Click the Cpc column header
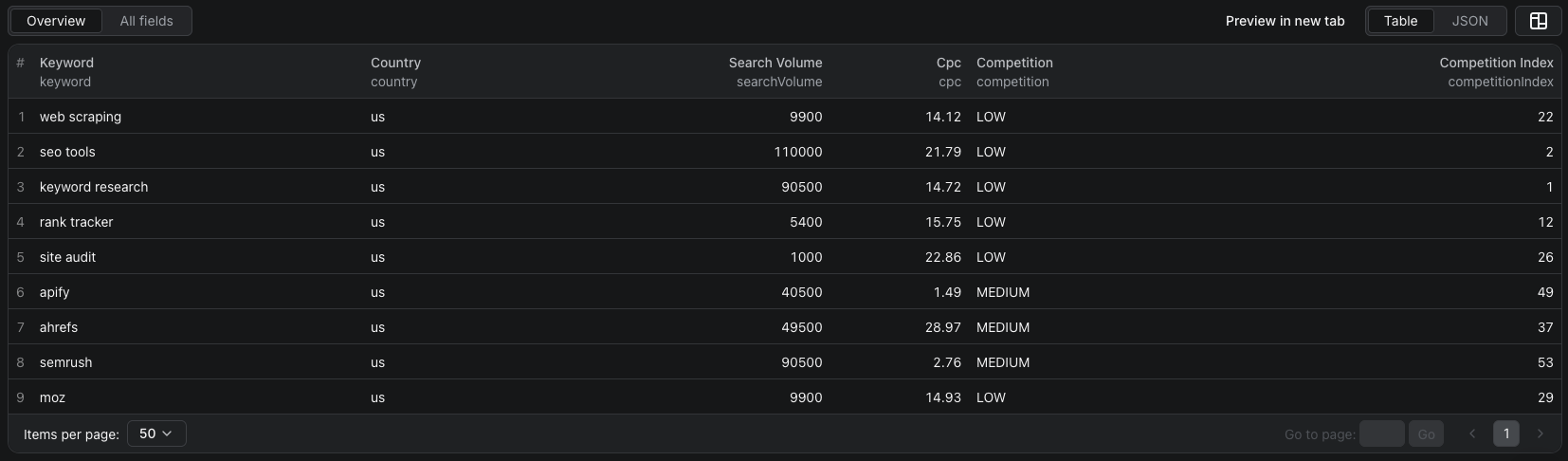 pyautogui.click(x=948, y=63)
